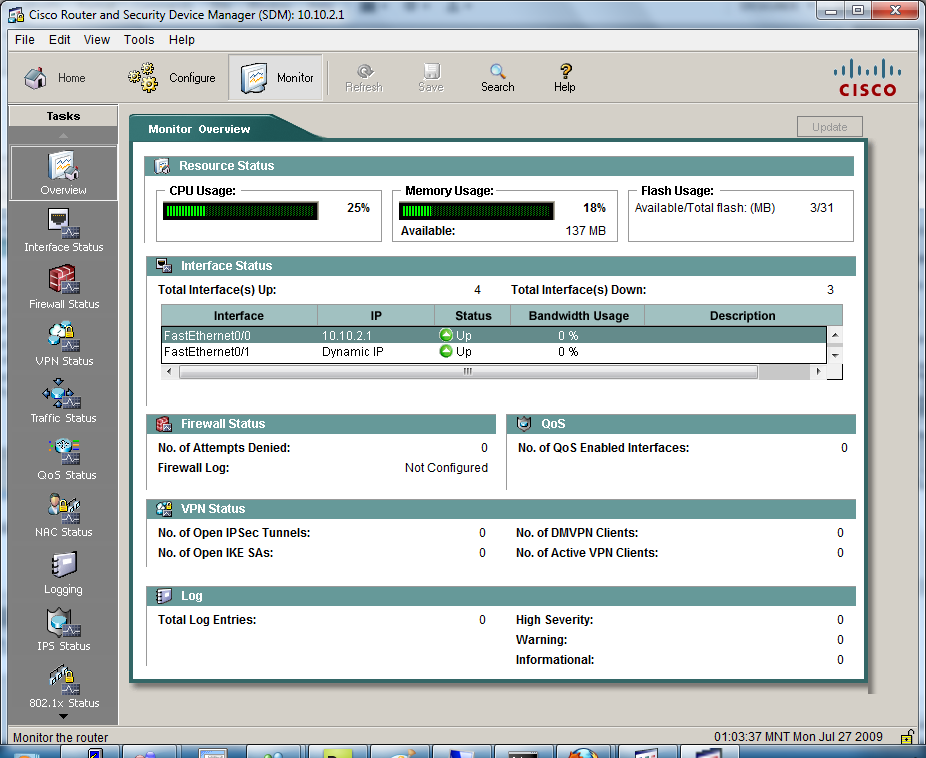Click interface table scroll left arrow
The width and height of the screenshot is (926, 758).
coord(169,371)
